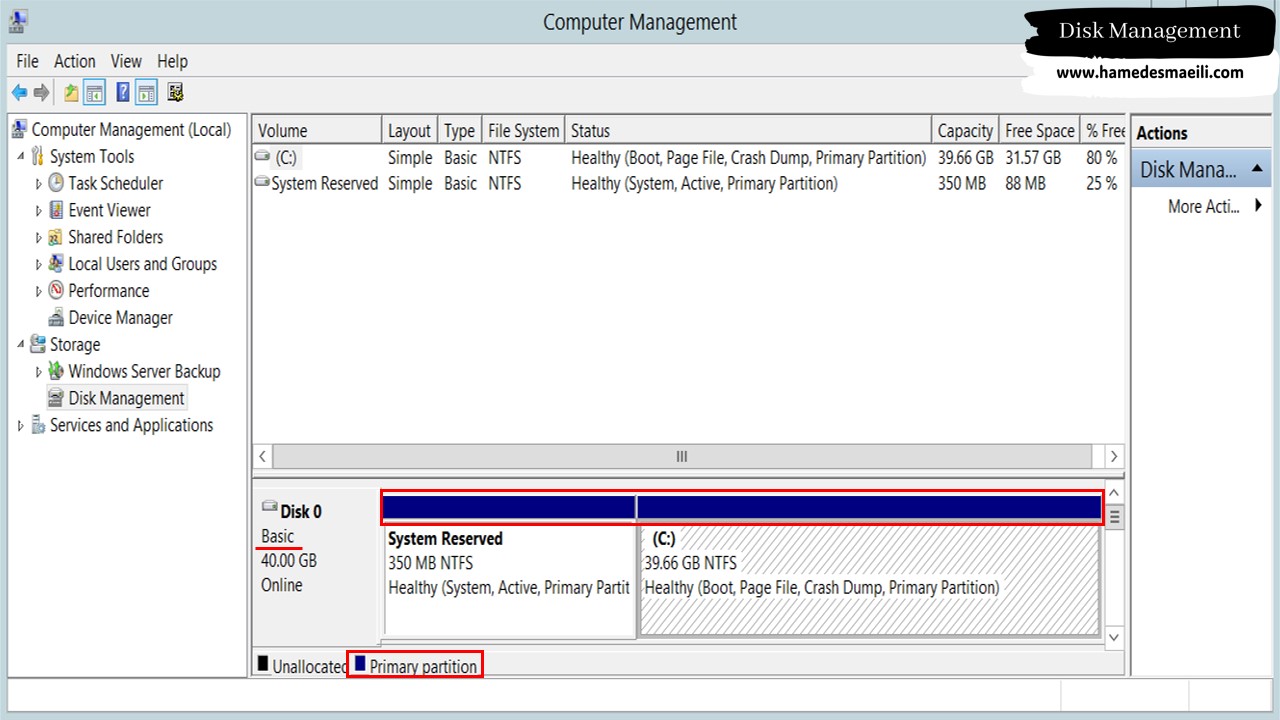Expand Local Users and Groups node
Viewport: 1280px width, 720px height.
[39, 265]
